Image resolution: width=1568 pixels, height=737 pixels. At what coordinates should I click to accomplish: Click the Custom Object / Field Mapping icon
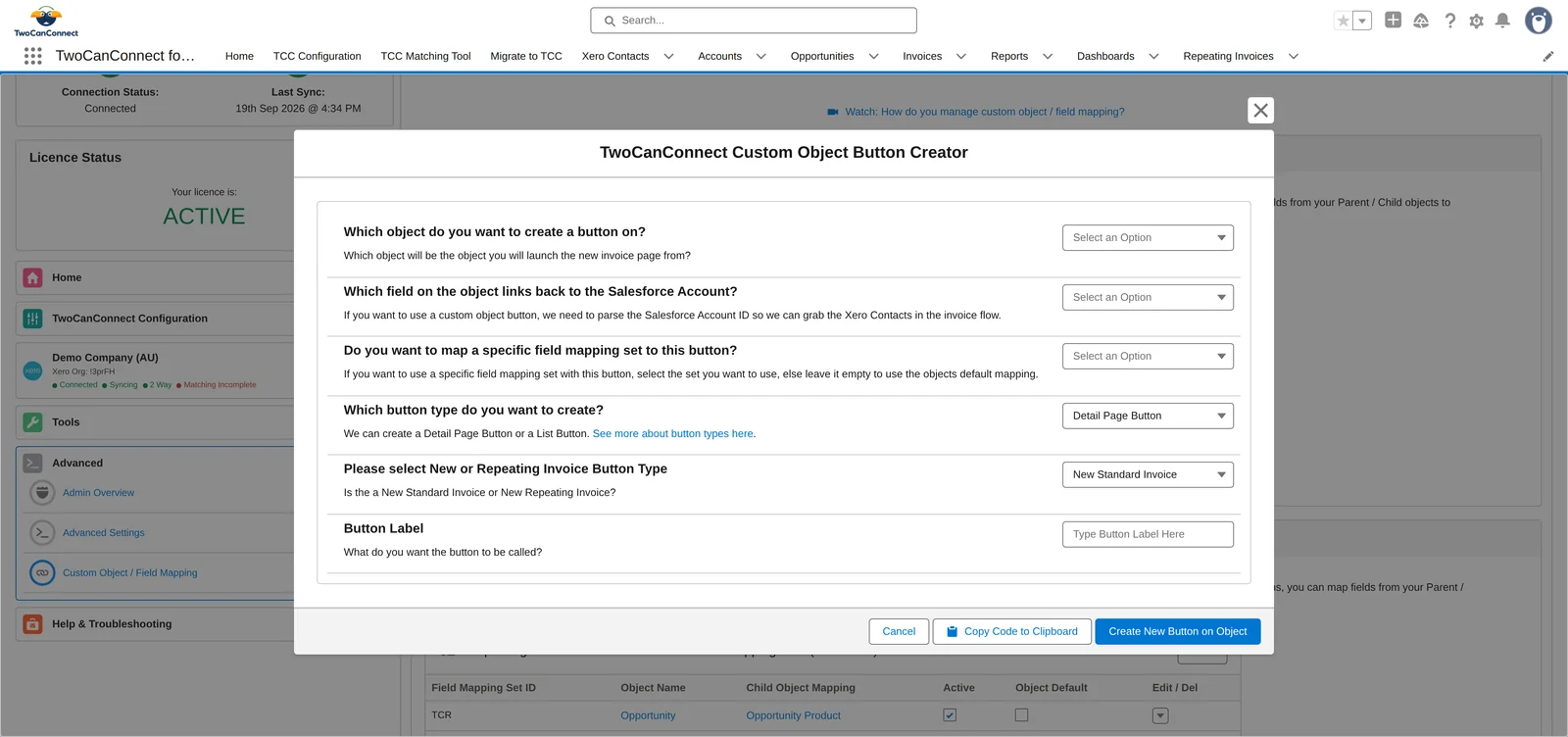click(x=42, y=573)
